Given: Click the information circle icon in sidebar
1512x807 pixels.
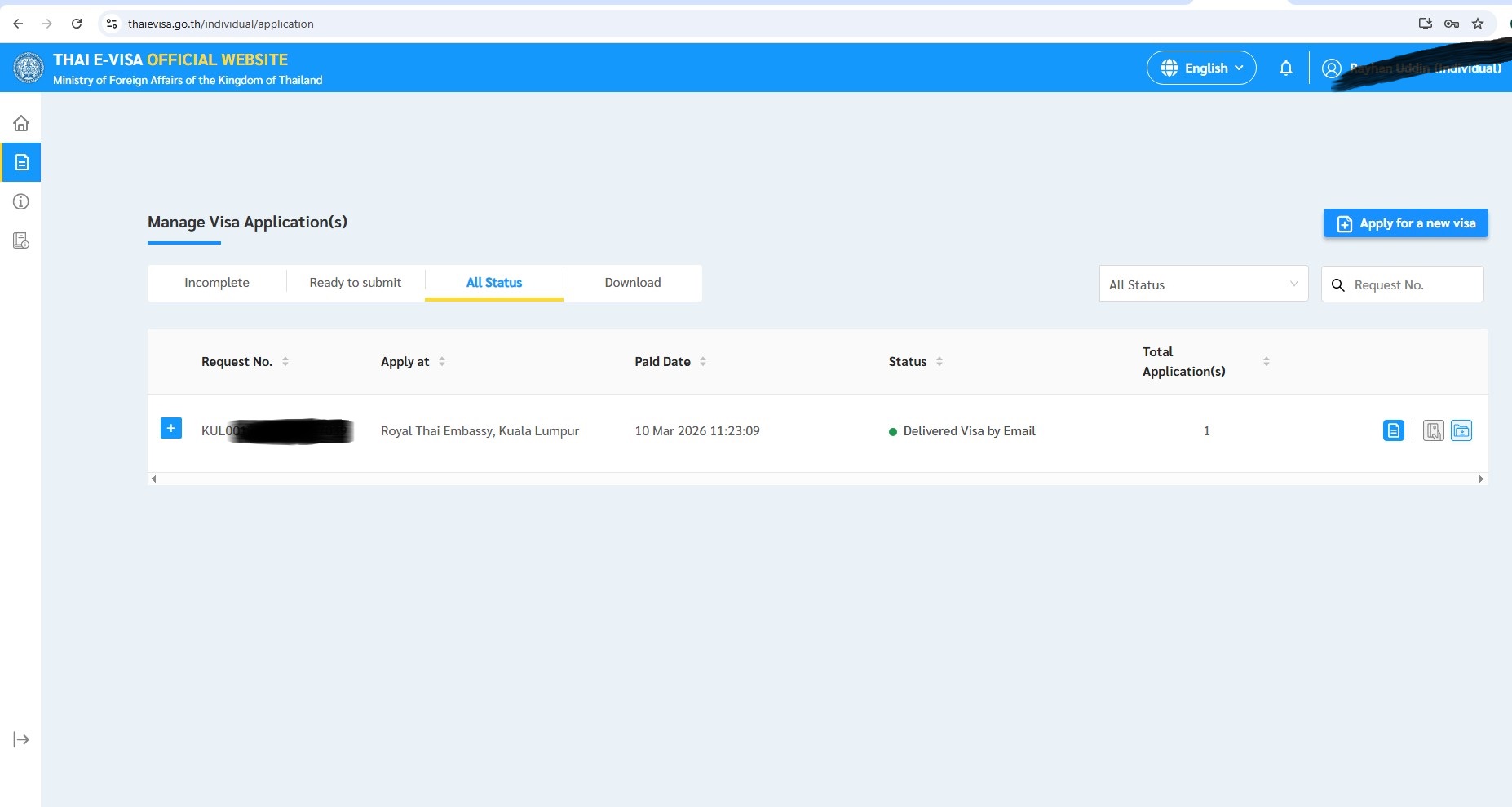Looking at the screenshot, I should pyautogui.click(x=21, y=201).
